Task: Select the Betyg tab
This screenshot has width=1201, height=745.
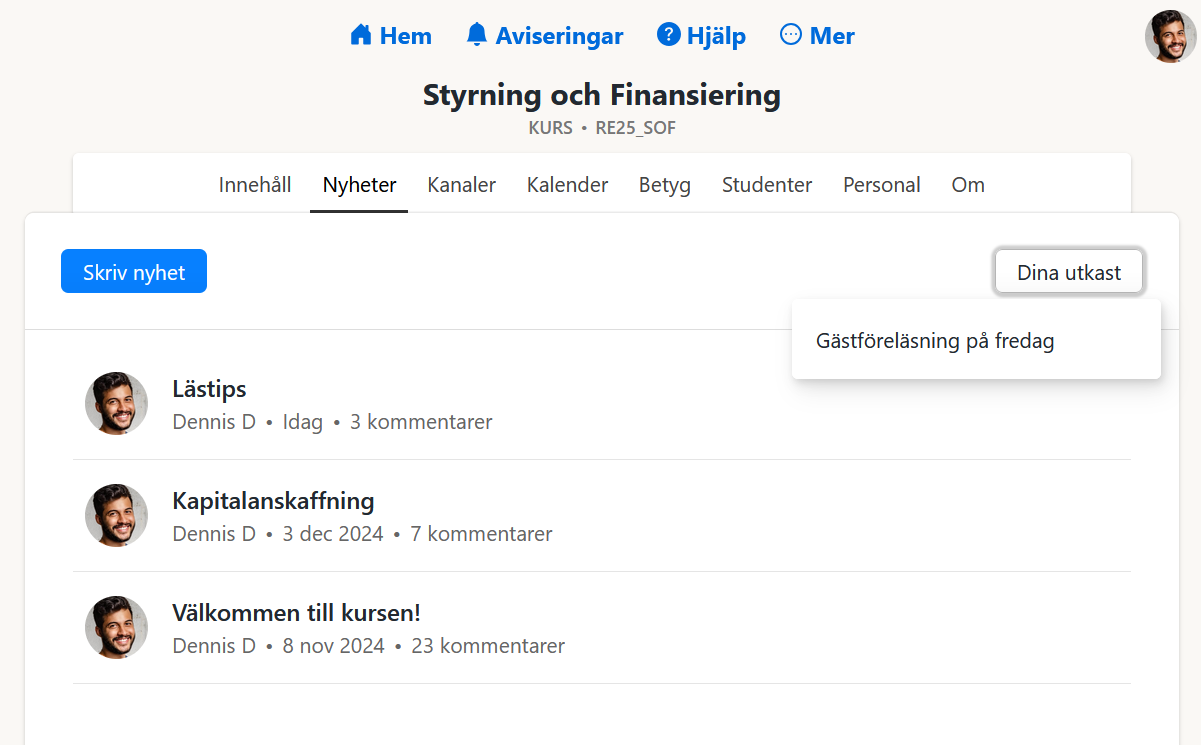Action: pyautogui.click(x=664, y=184)
